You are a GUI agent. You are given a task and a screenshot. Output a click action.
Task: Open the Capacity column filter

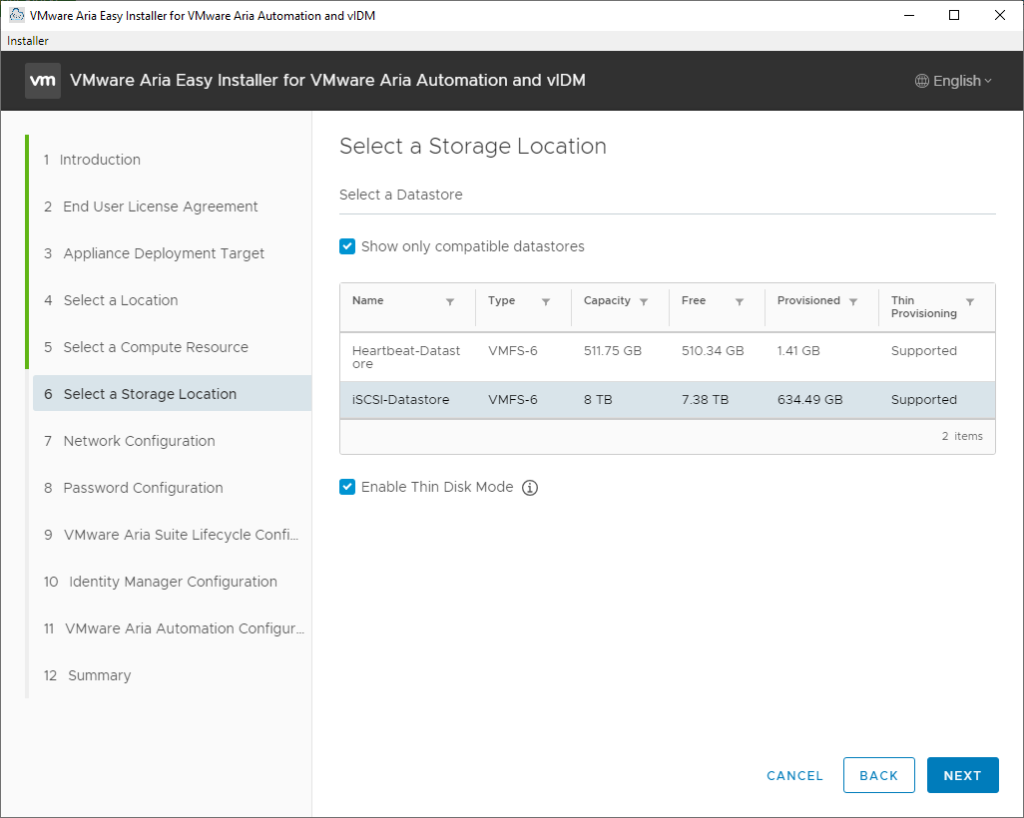tap(644, 302)
